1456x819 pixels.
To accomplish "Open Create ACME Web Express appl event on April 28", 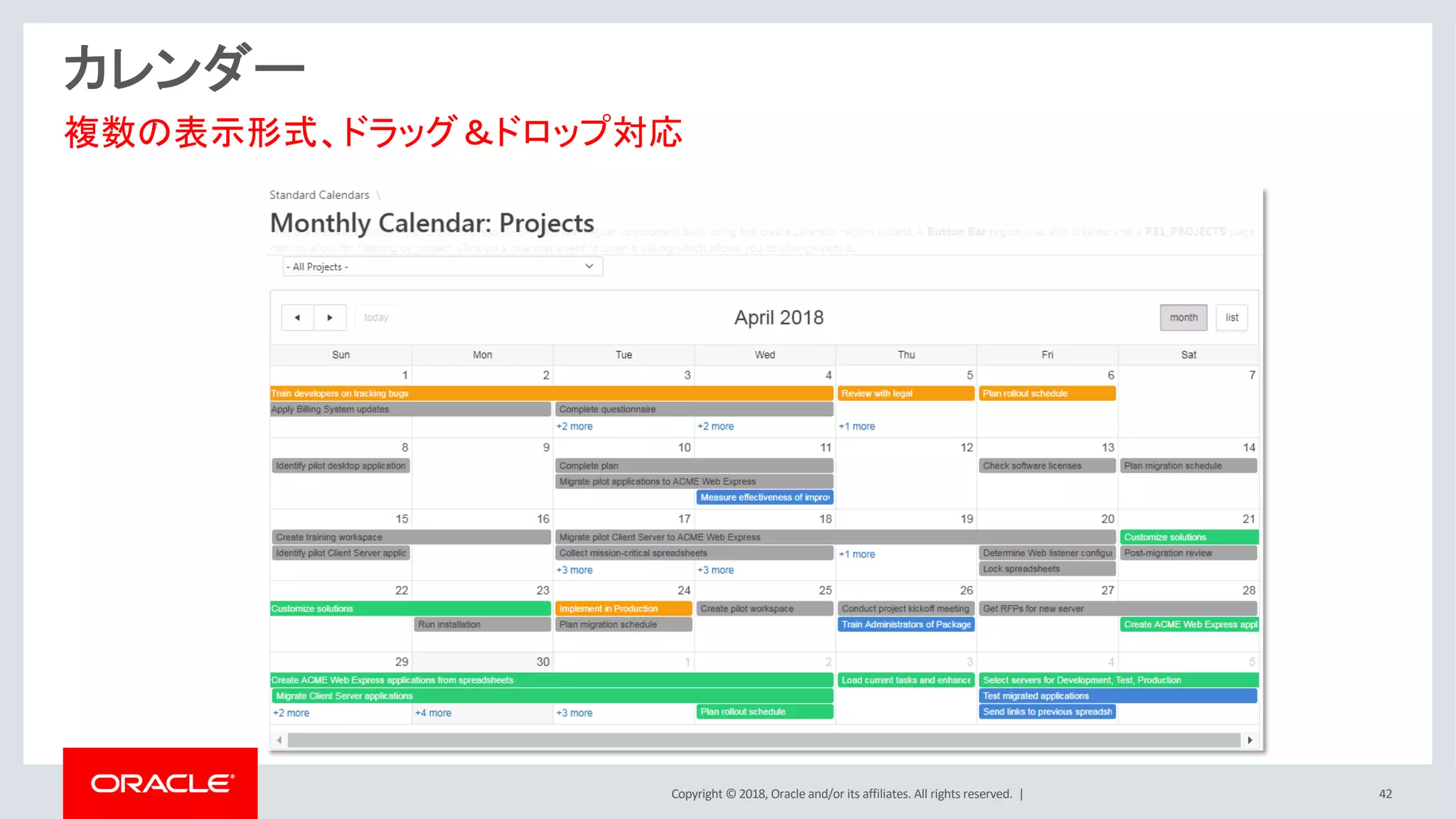I will pos(1189,624).
